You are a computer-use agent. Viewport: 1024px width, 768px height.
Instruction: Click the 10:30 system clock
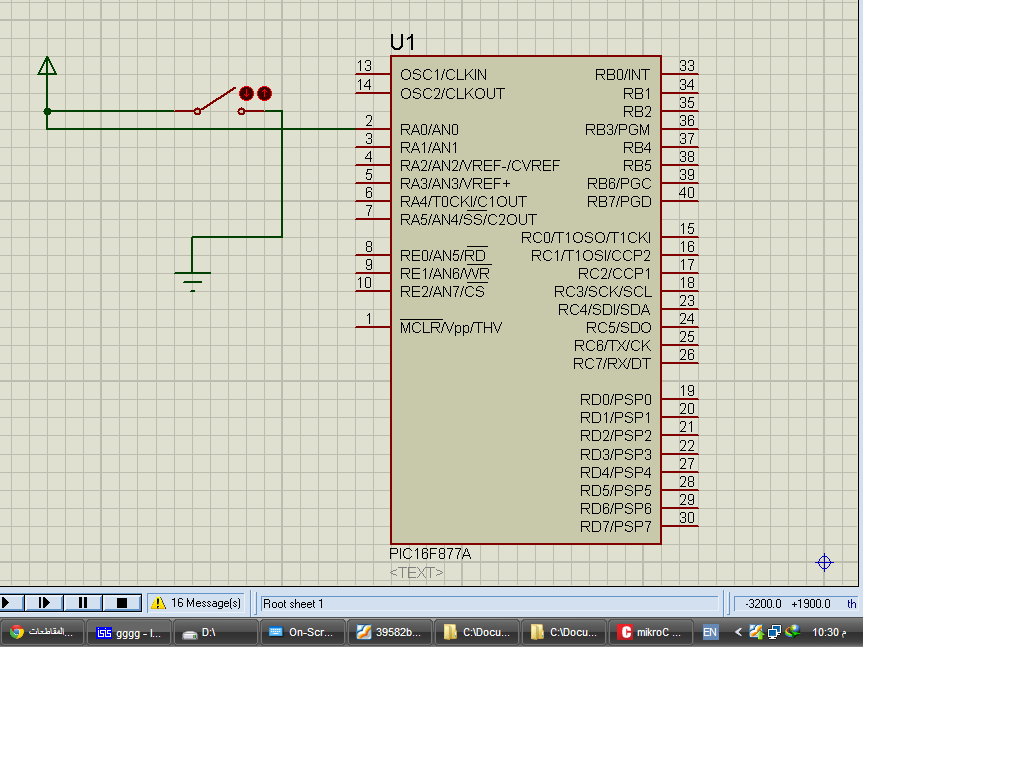[x=829, y=632]
